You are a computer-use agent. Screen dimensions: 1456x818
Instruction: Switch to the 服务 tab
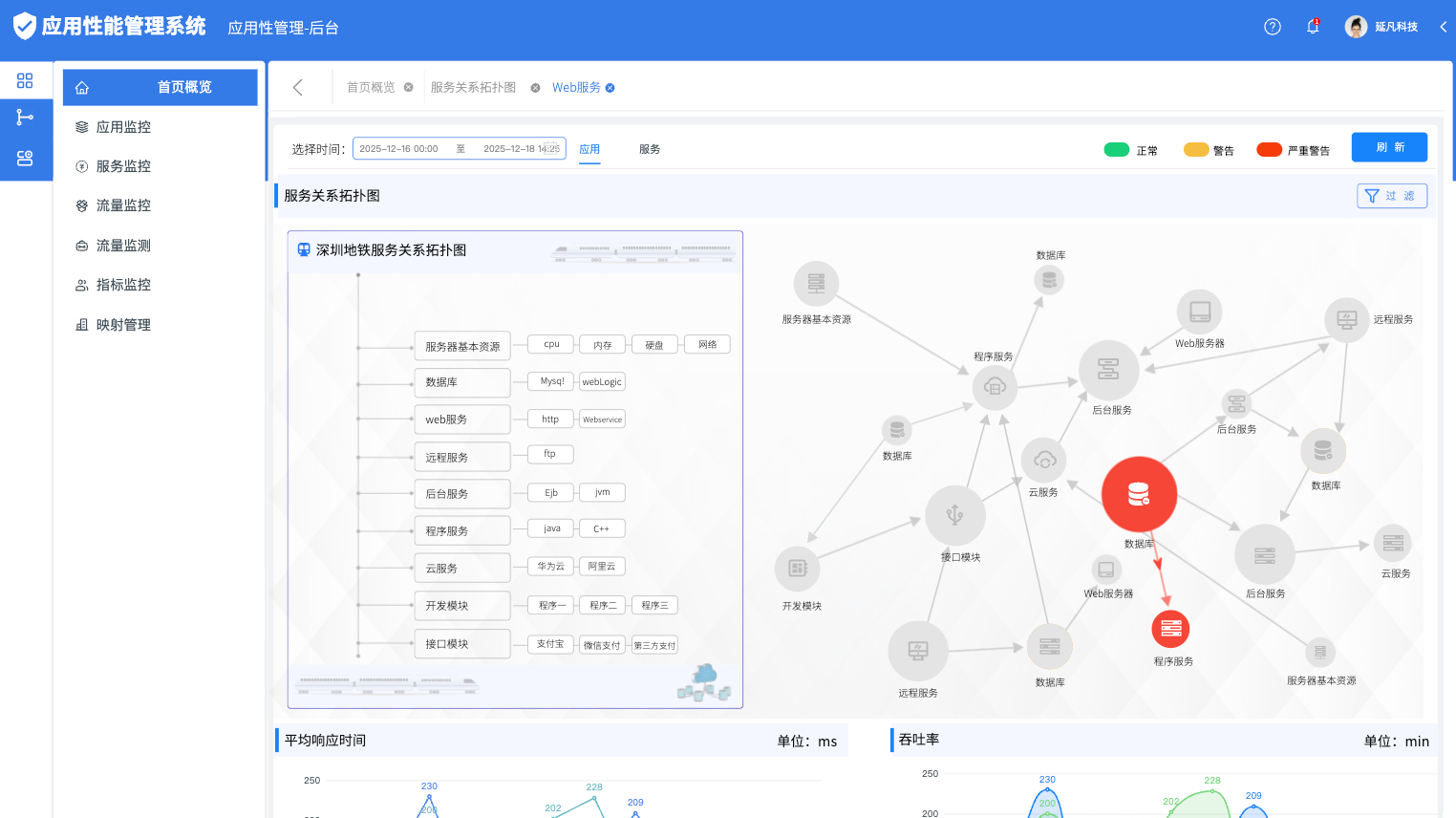point(650,149)
